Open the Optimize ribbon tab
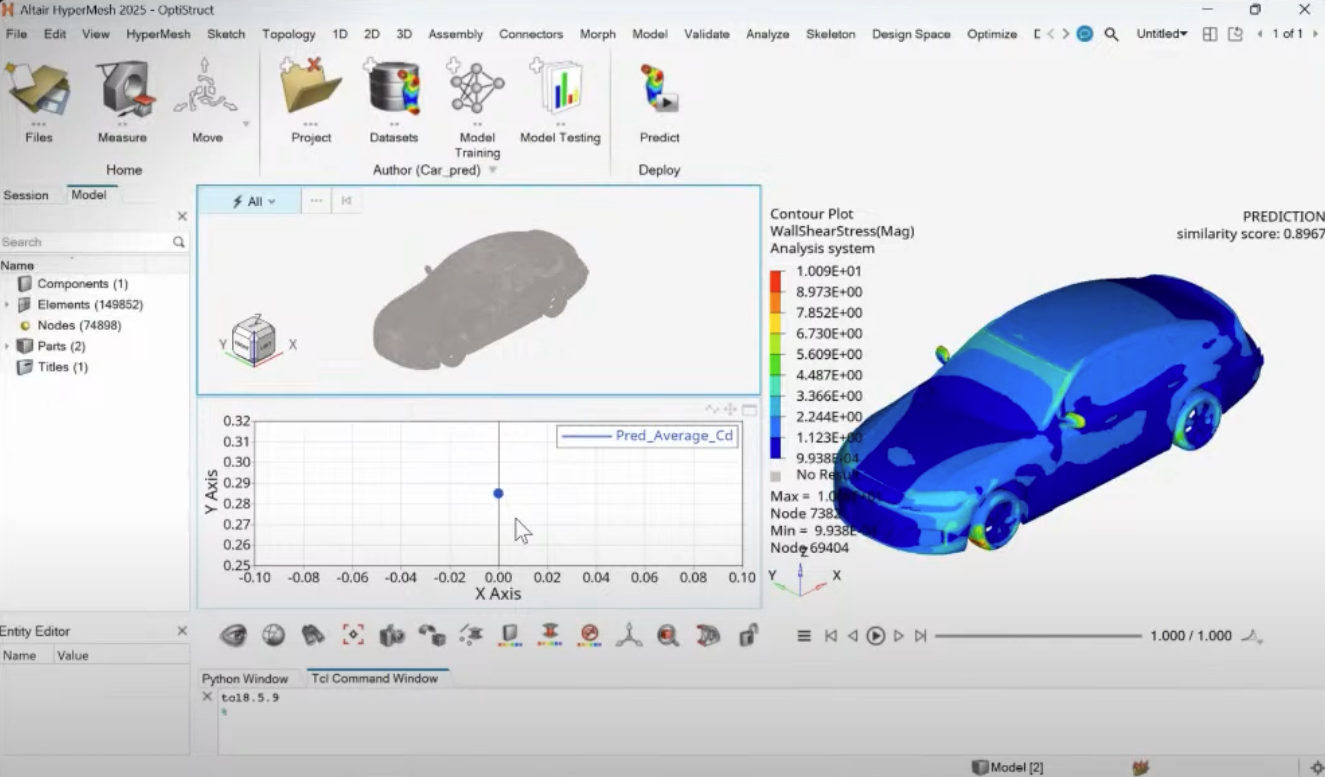This screenshot has width=1325, height=777. click(992, 34)
